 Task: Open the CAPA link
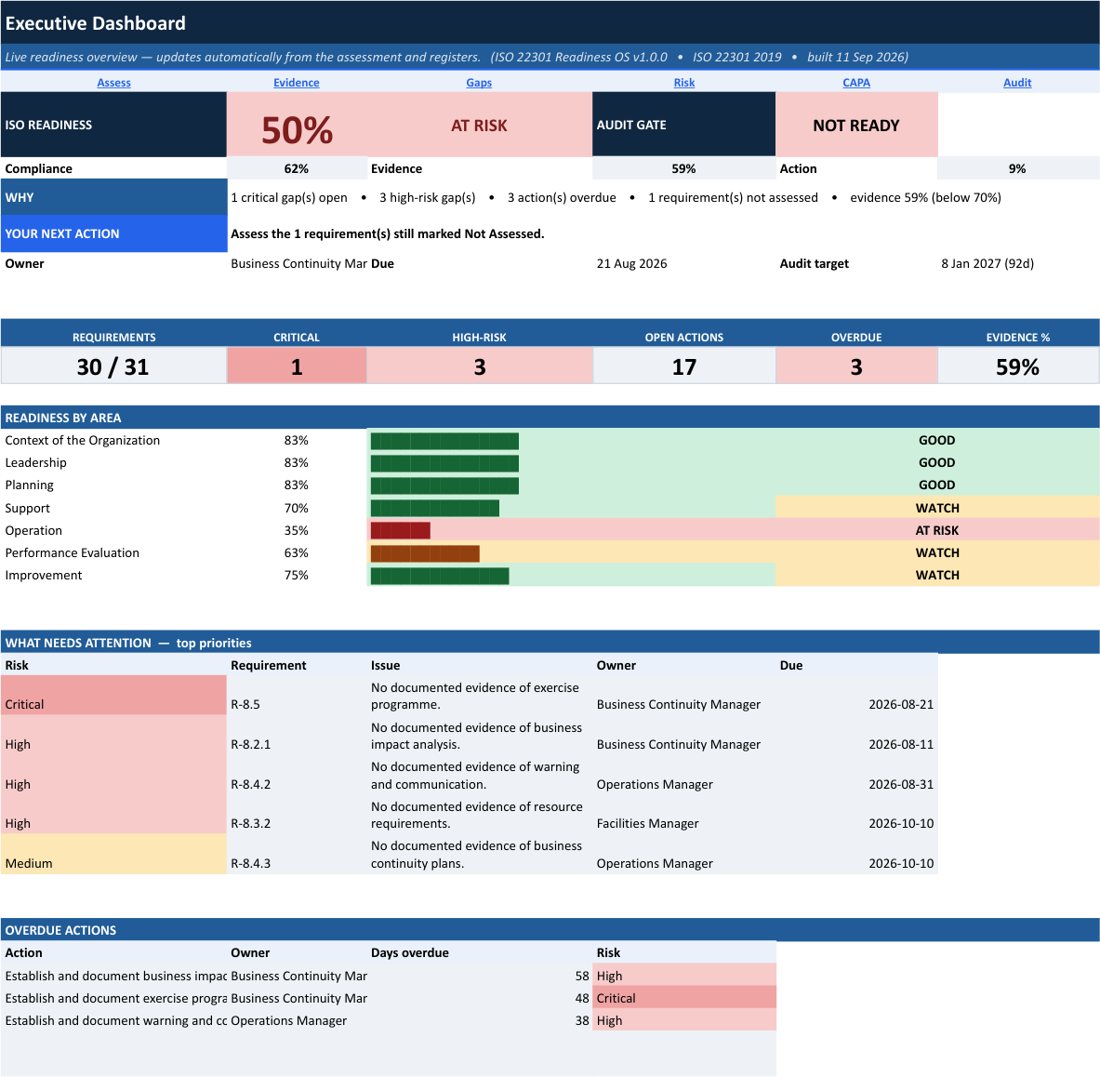[x=856, y=83]
